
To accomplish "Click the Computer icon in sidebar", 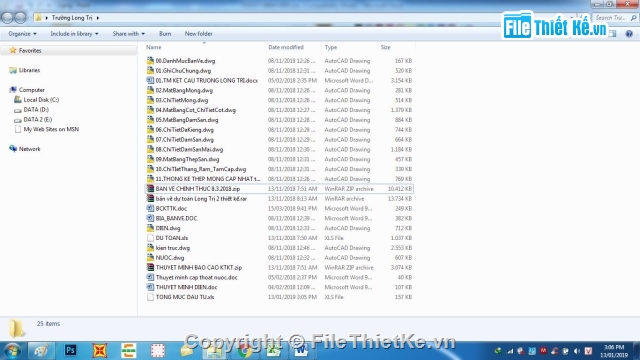I will [13, 90].
